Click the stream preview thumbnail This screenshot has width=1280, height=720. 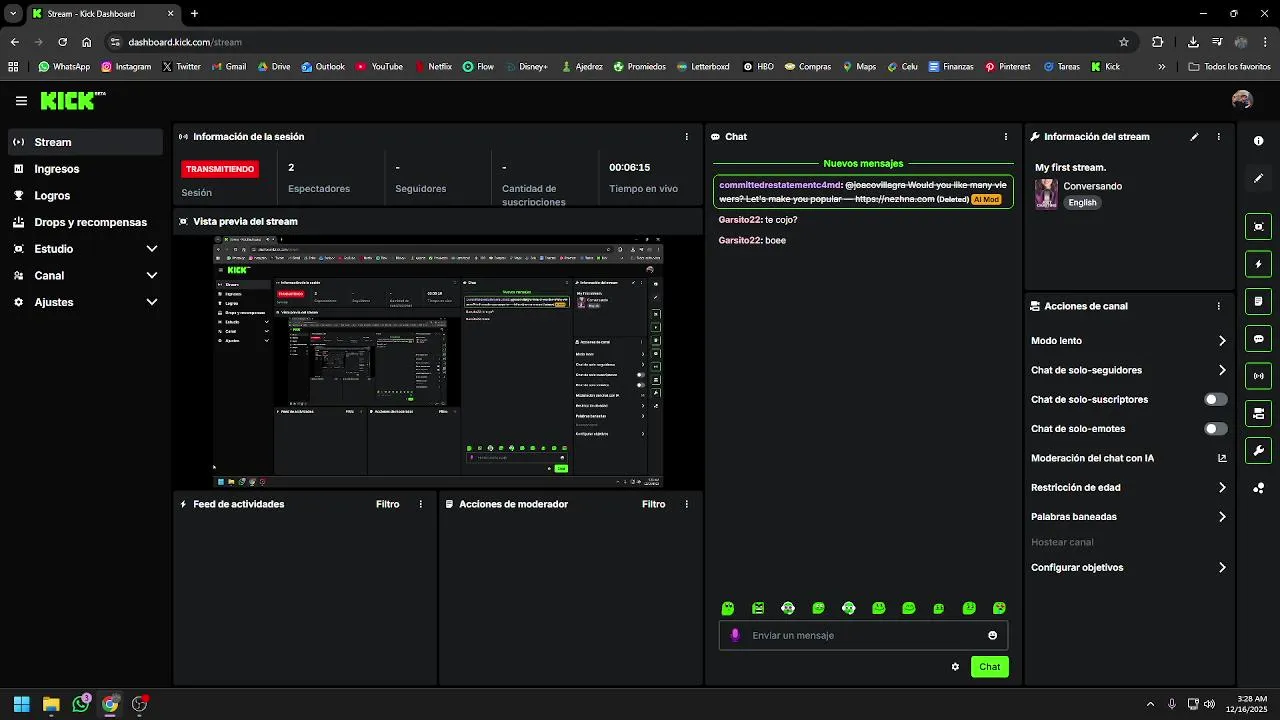point(438,362)
